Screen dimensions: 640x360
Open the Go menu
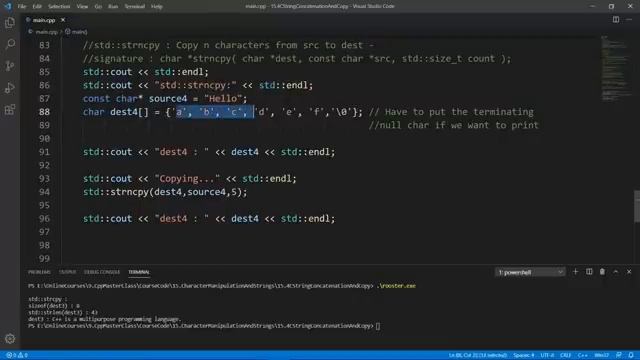[98, 7]
